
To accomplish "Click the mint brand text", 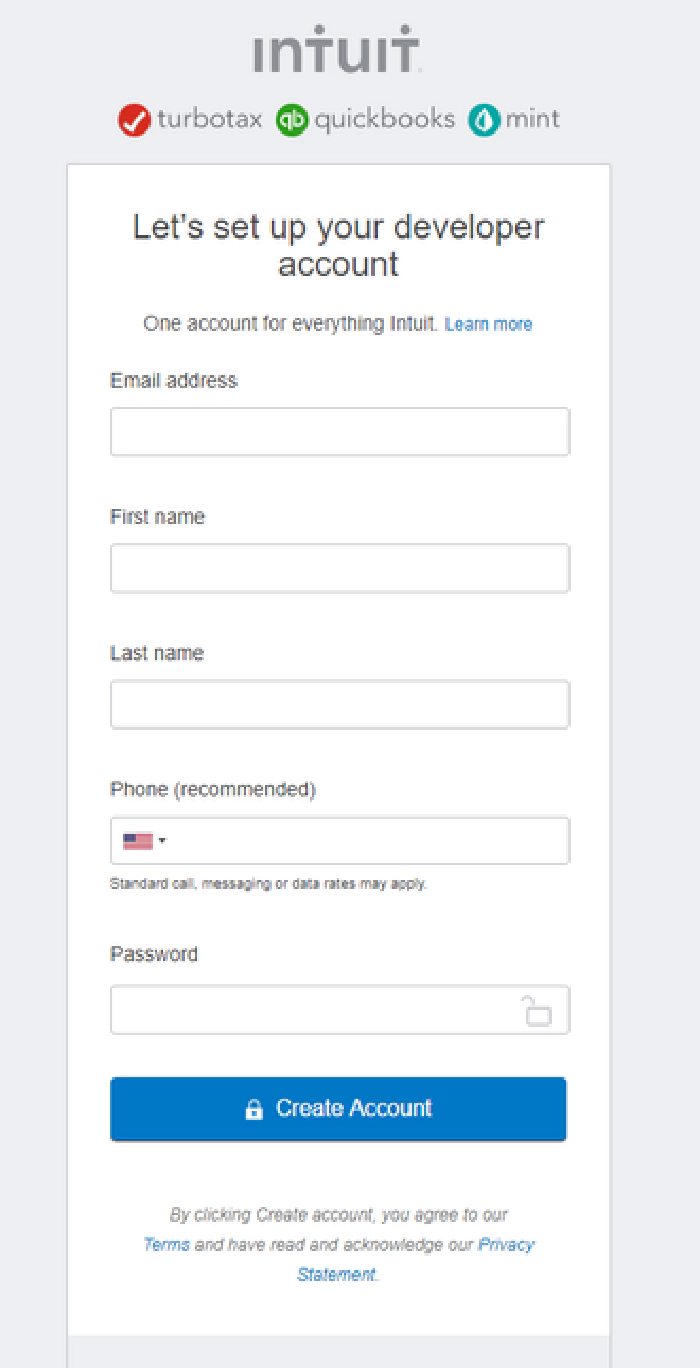I will point(532,120).
